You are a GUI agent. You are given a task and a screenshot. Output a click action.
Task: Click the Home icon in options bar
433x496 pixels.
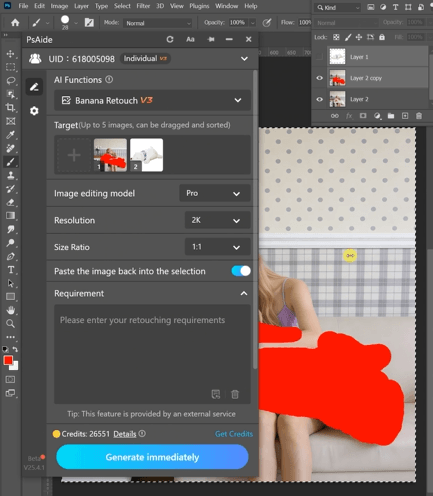15,23
